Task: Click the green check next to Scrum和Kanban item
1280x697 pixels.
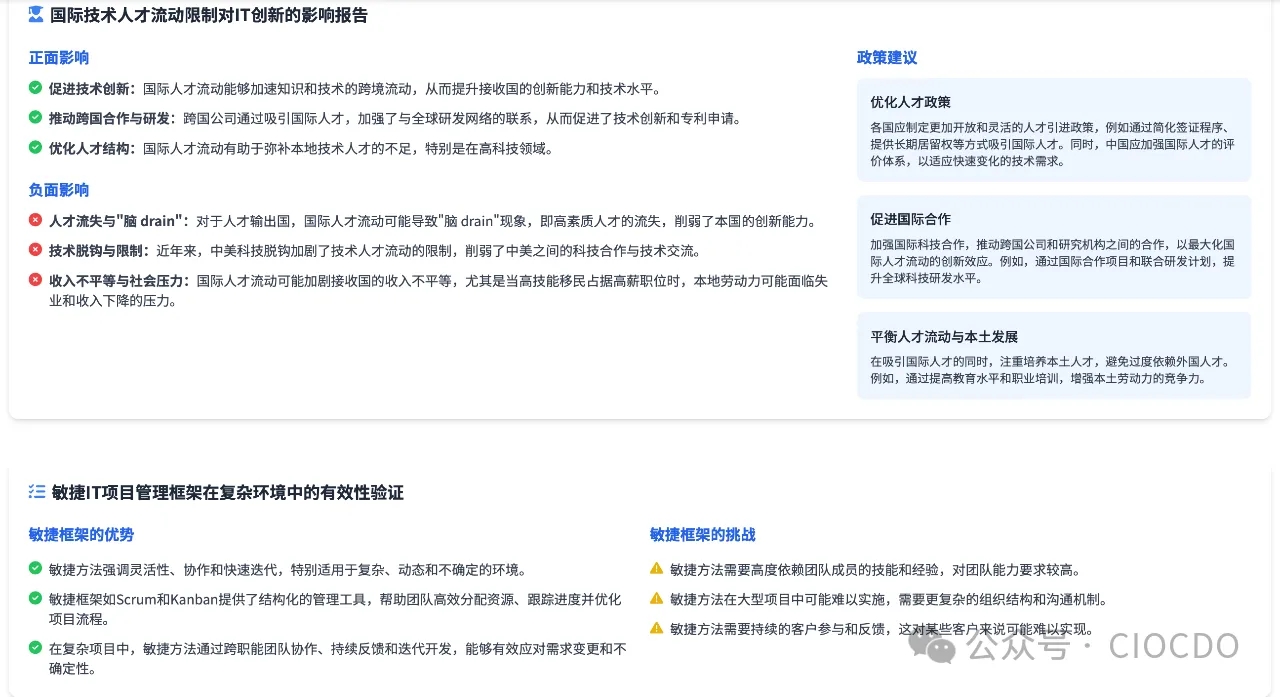Action: 36,599
